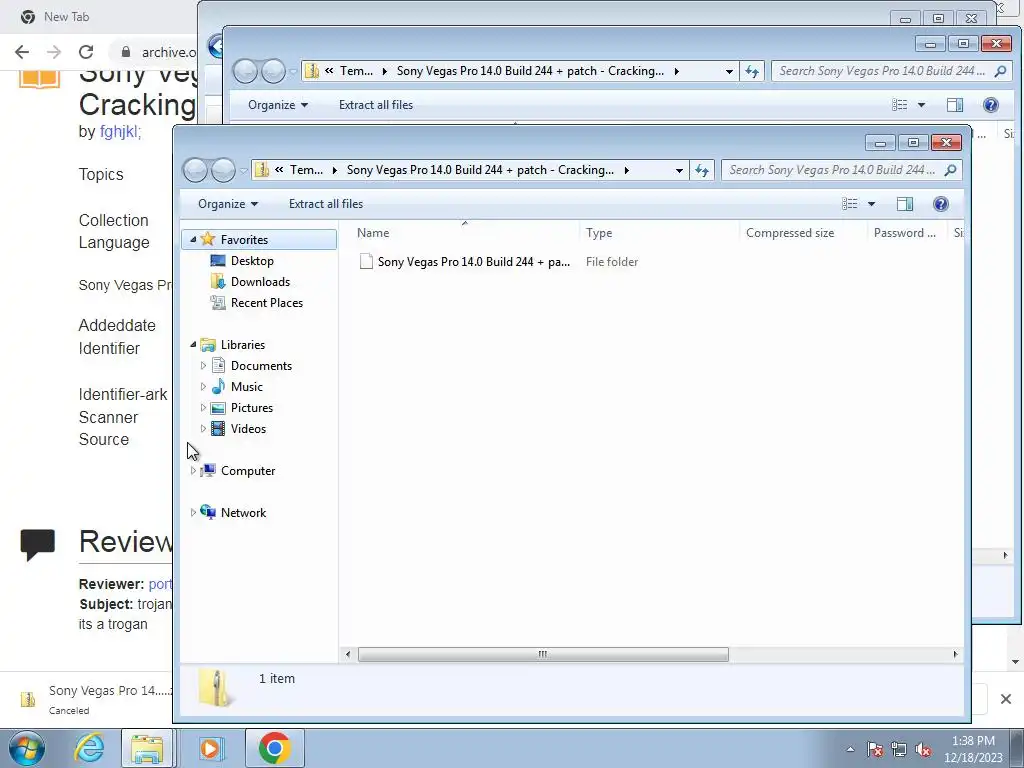The image size is (1024, 768).
Task: Select the Libraries group
Action: coord(242,345)
